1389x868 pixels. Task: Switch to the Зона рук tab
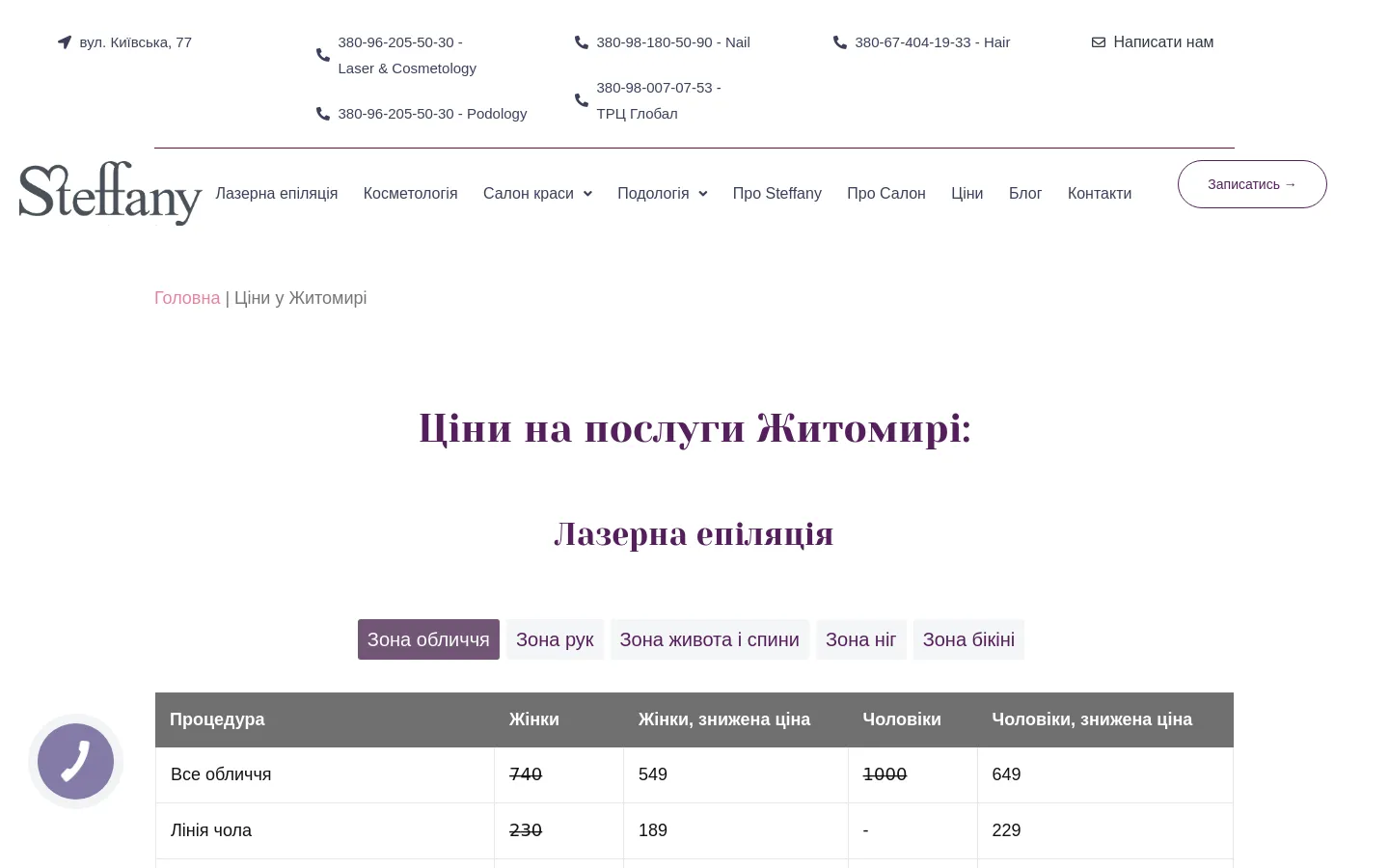tap(555, 639)
